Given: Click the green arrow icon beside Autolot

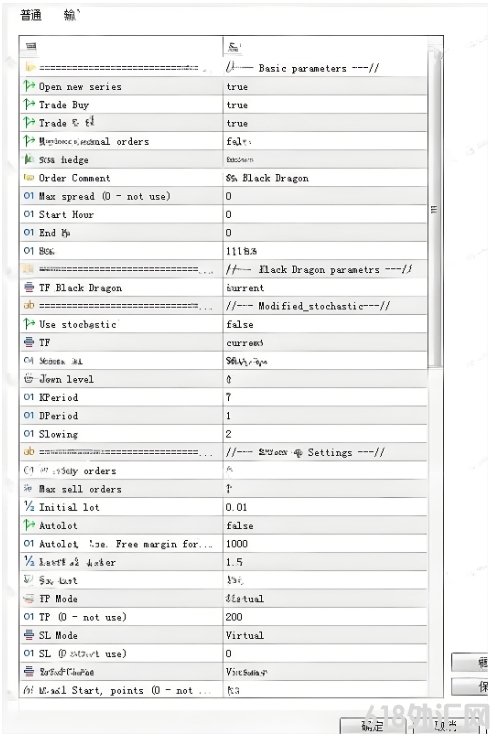Looking at the screenshot, I should coord(29,526).
